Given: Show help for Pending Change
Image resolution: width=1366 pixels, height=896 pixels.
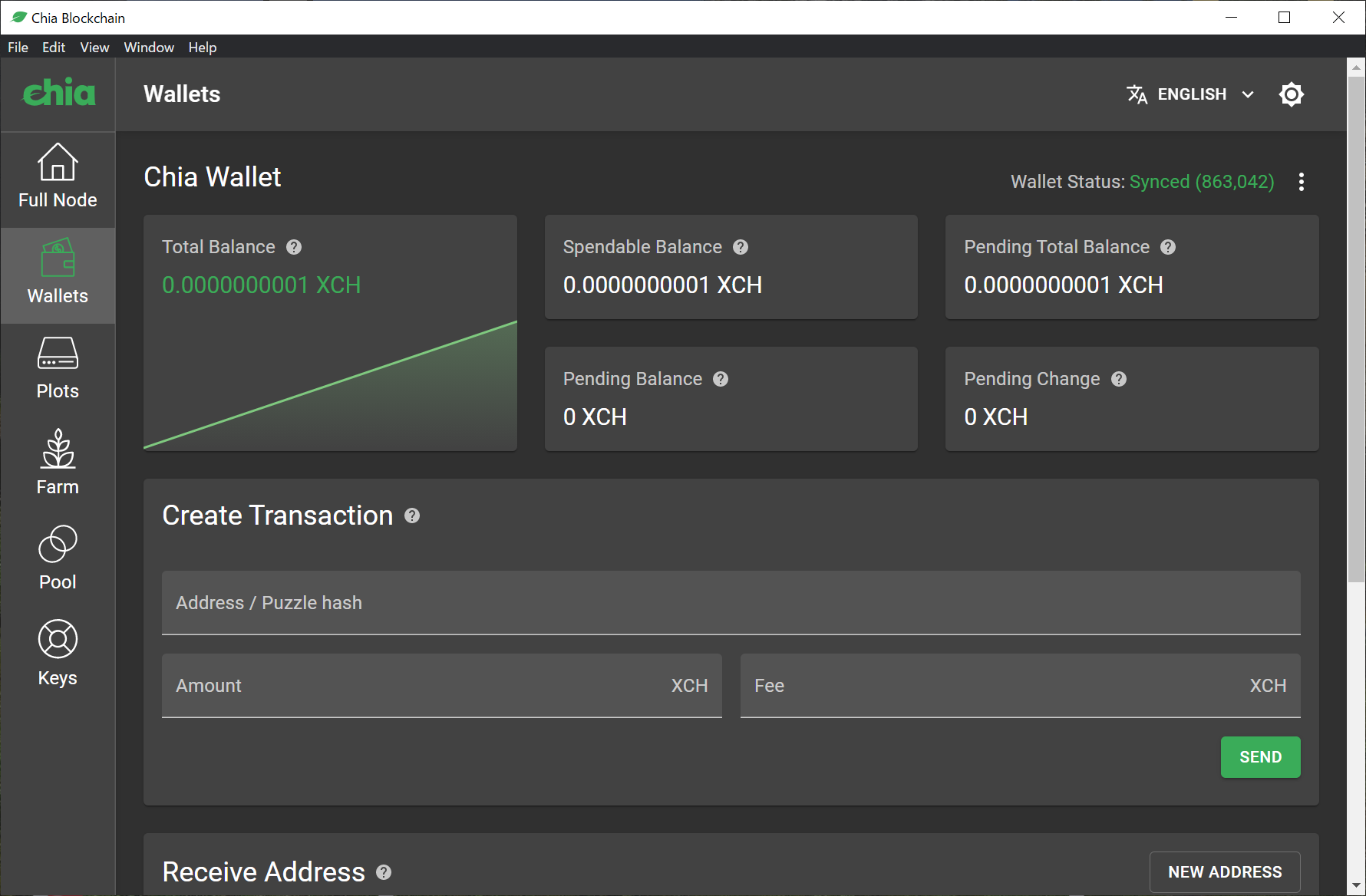Looking at the screenshot, I should (1119, 379).
